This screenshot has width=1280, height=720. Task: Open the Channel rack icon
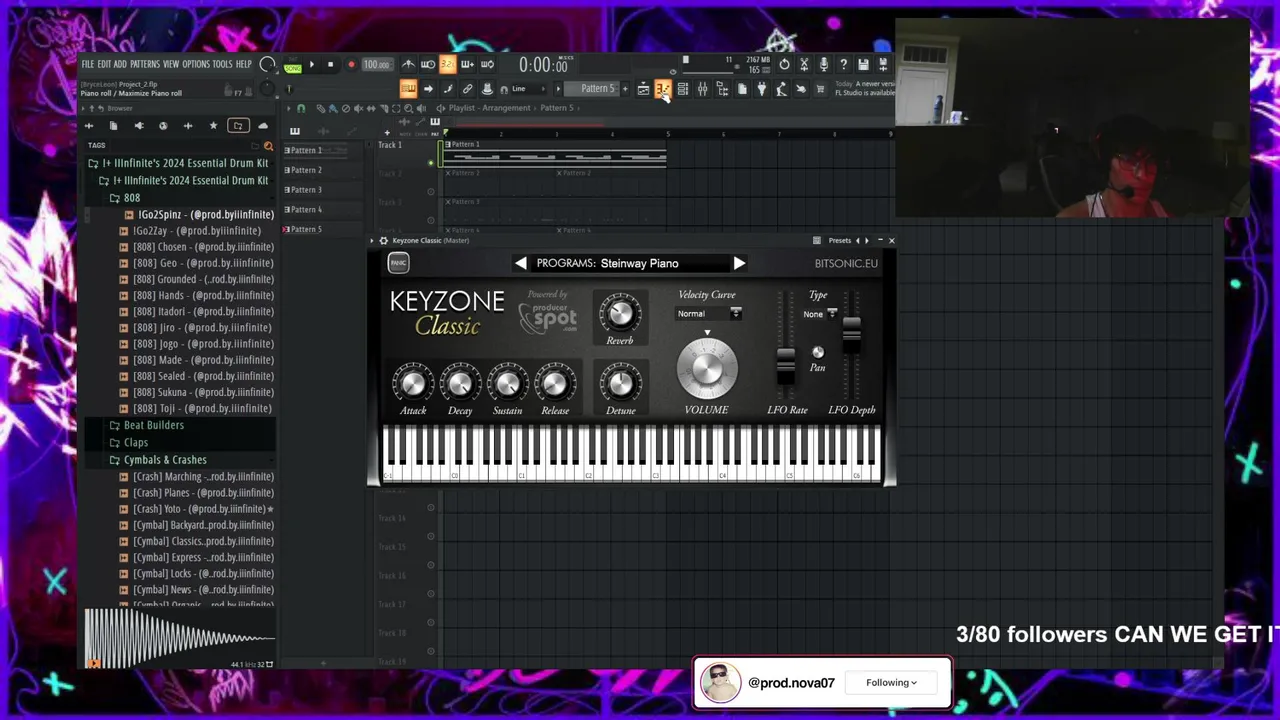[682, 90]
